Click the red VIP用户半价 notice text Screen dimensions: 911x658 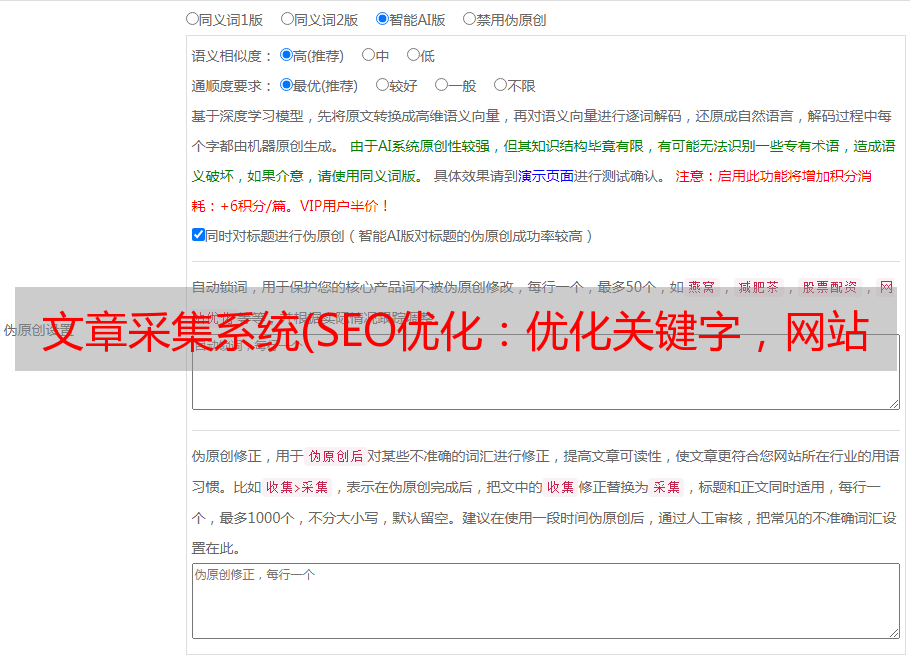[344, 206]
